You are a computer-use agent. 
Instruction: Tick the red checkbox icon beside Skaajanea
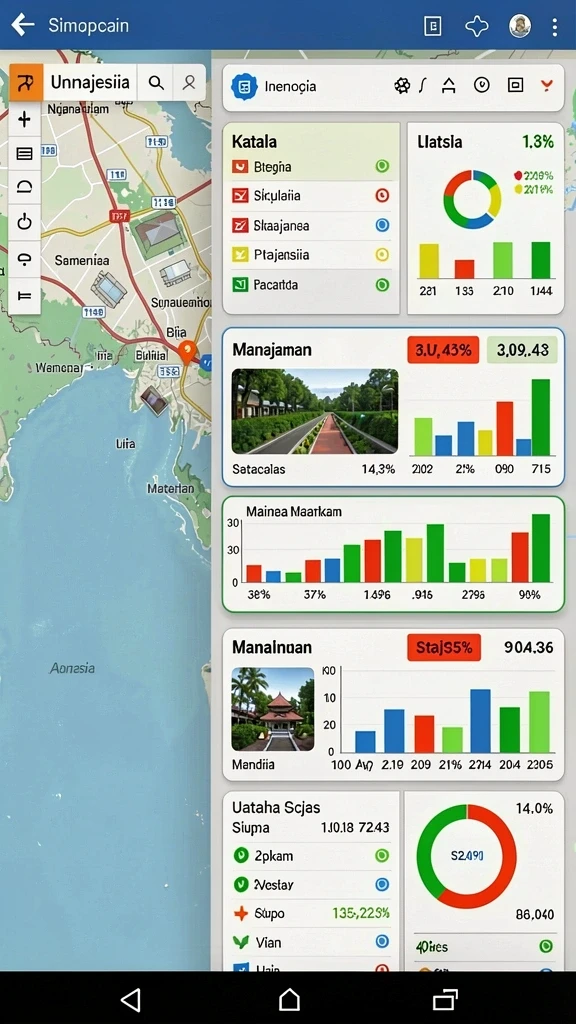click(x=240, y=225)
